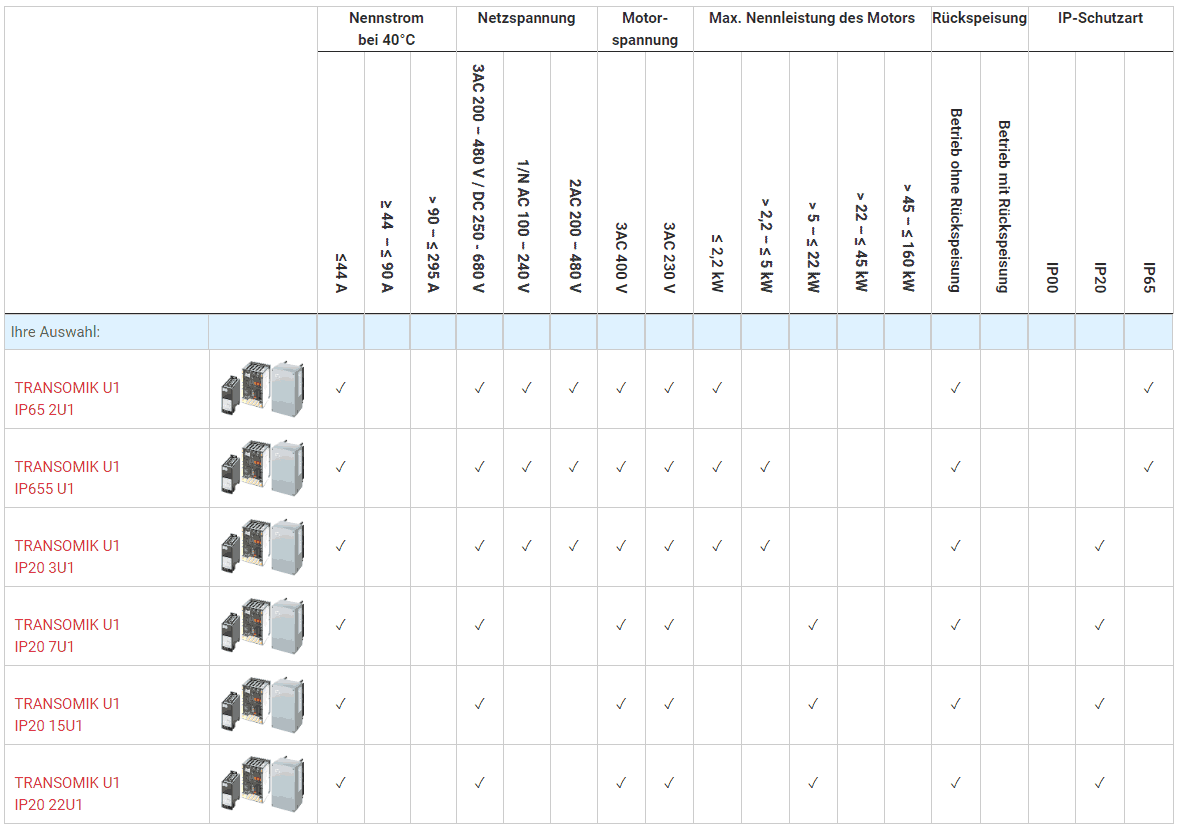1185x834 pixels.
Task: Click the ≤44 A column header
Action: tap(341, 273)
